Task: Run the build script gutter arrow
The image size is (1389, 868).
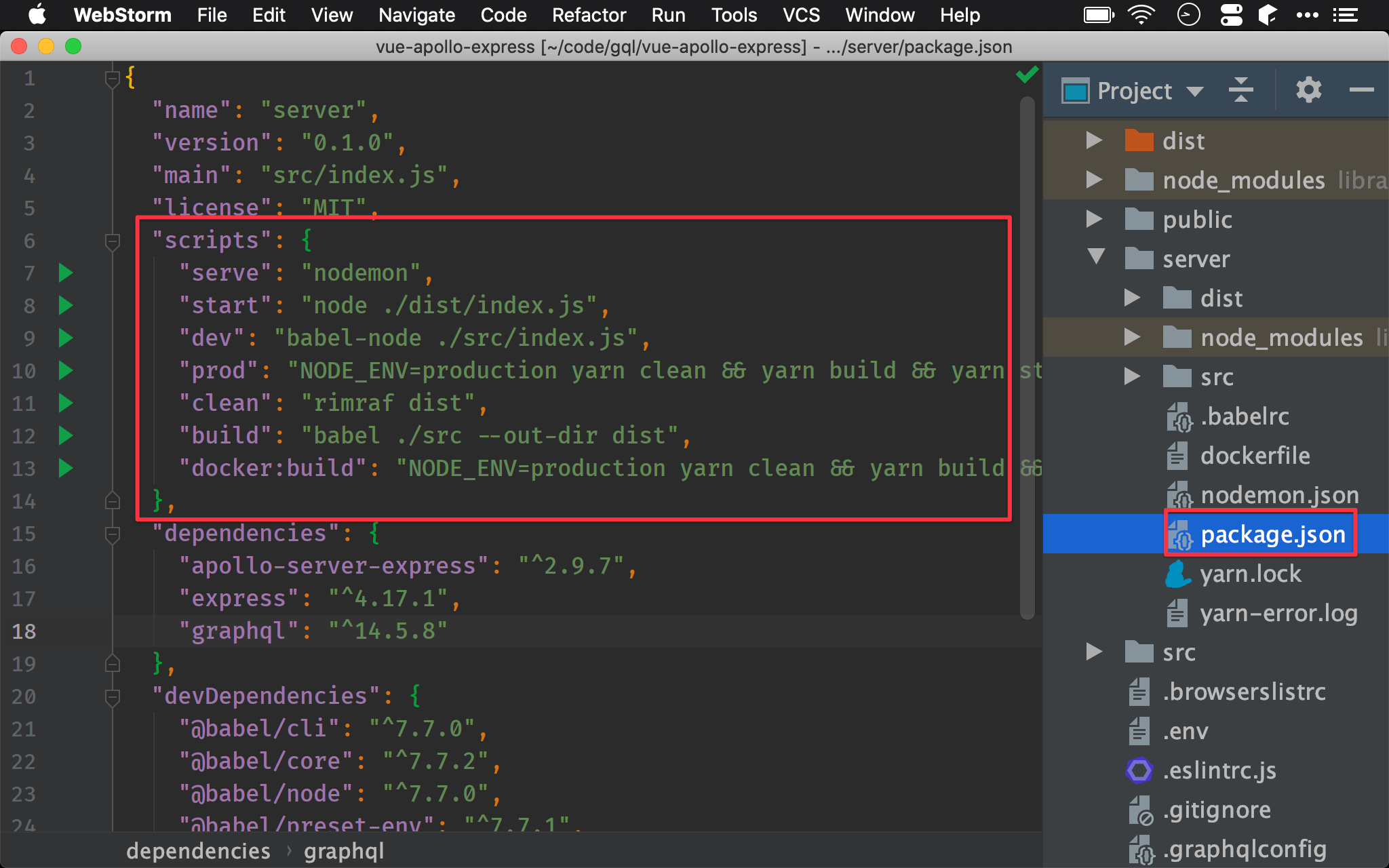Action: [65, 435]
